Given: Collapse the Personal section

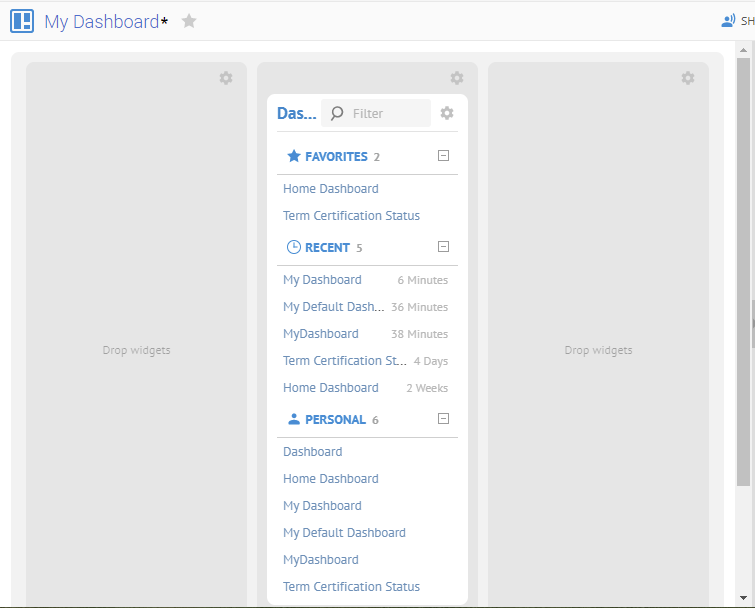Looking at the screenshot, I should click(444, 420).
